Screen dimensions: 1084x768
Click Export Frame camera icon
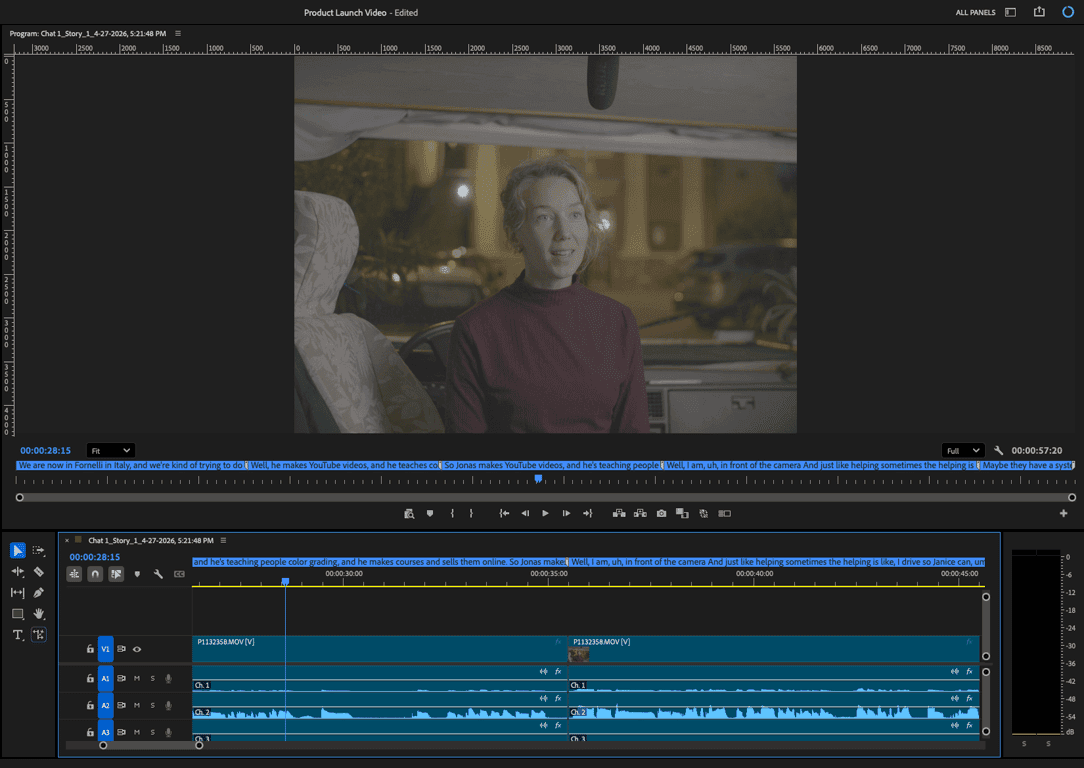661,513
